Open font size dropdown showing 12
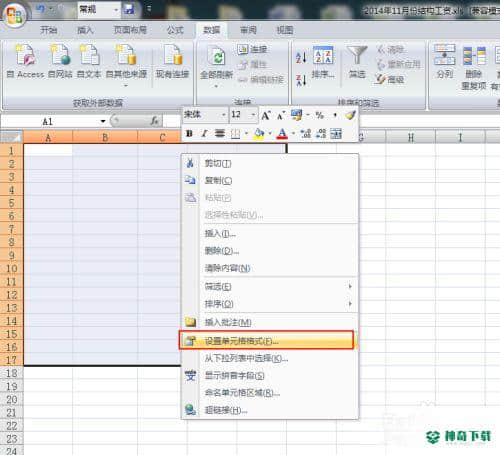 coord(253,115)
